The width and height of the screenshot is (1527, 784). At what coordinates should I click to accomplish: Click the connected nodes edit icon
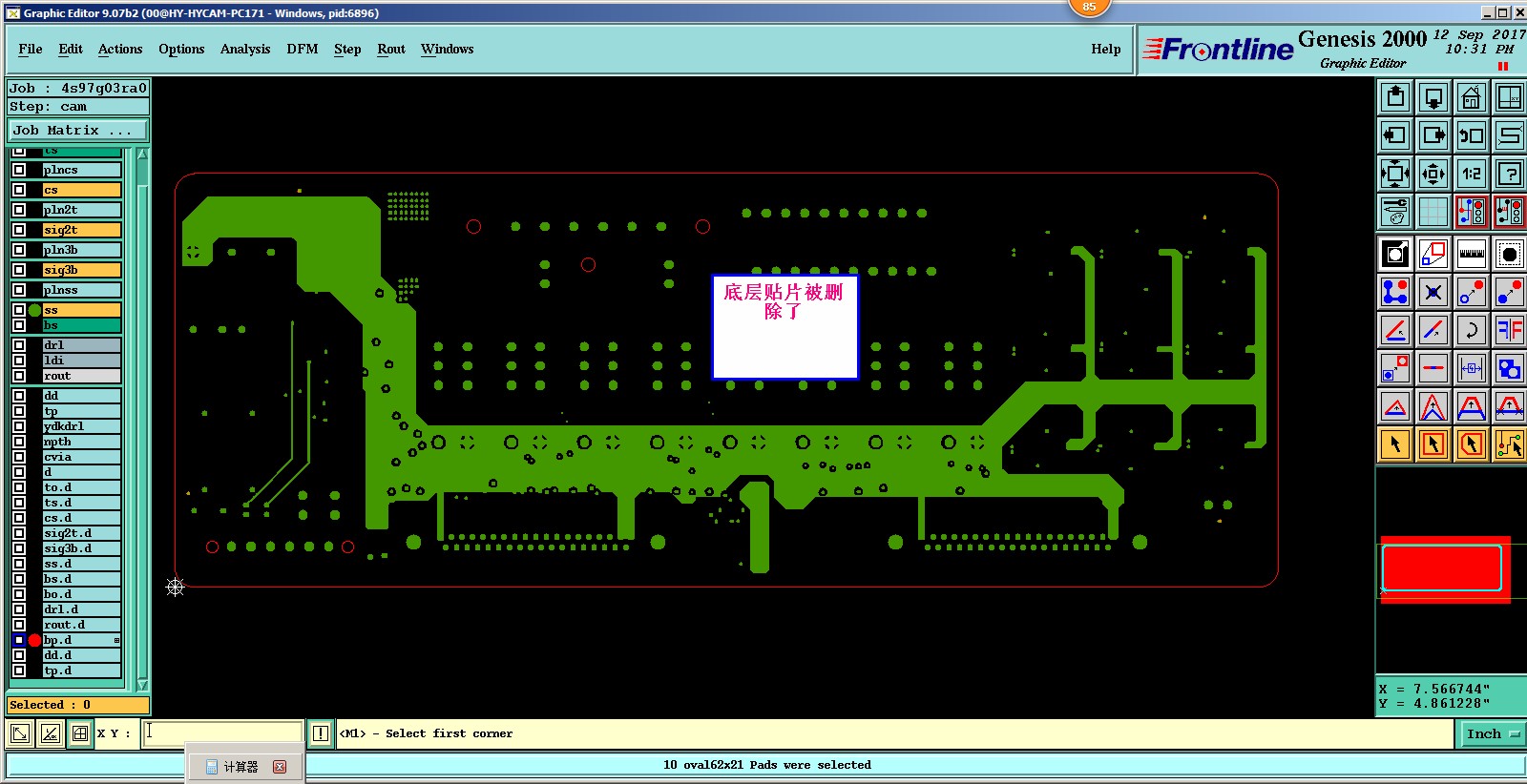pos(1395,292)
